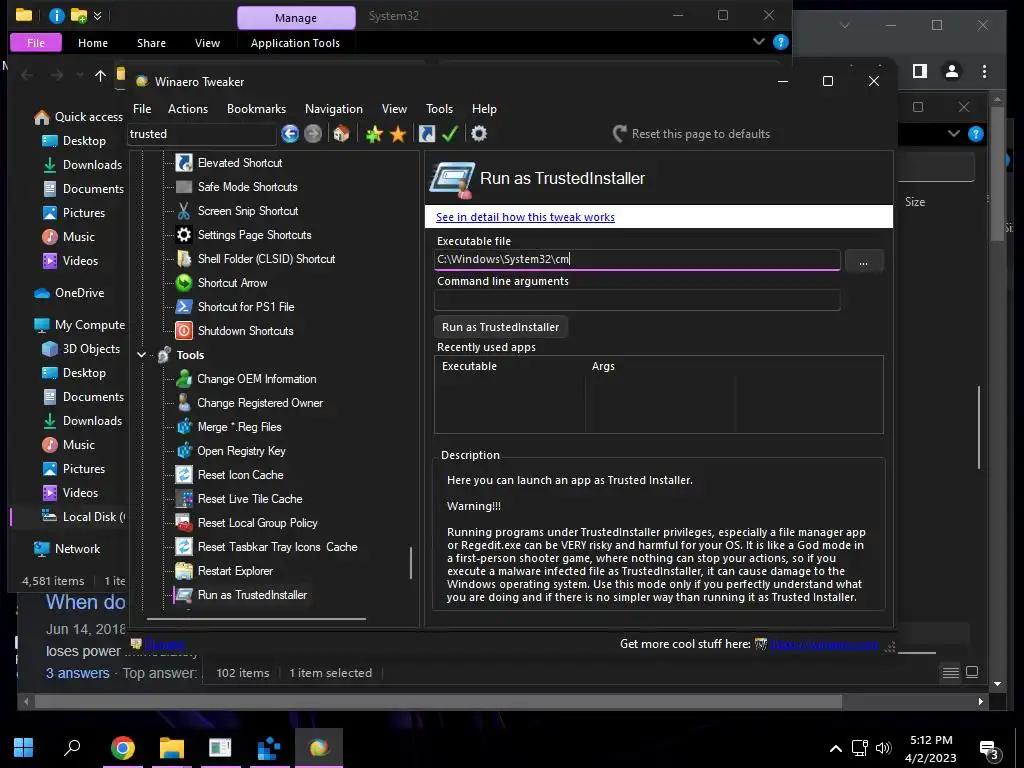Select Safe Mode Shortcuts item
This screenshot has height=768, width=1024.
click(248, 187)
